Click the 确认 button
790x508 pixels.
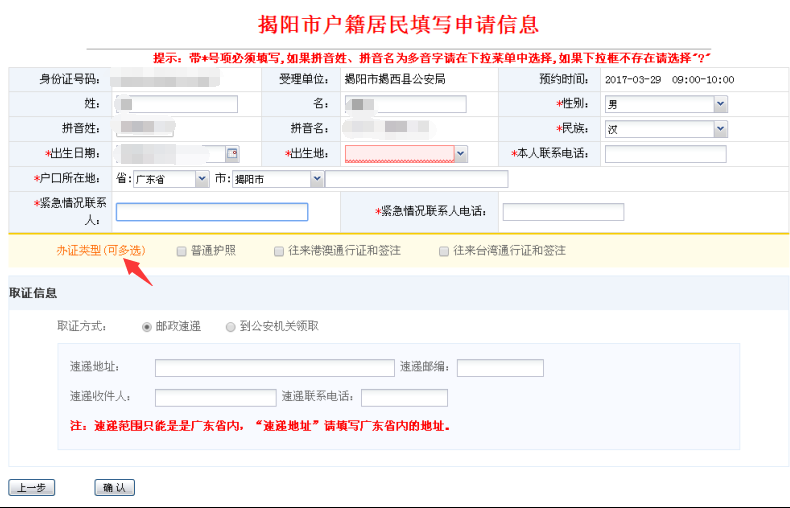point(114,488)
